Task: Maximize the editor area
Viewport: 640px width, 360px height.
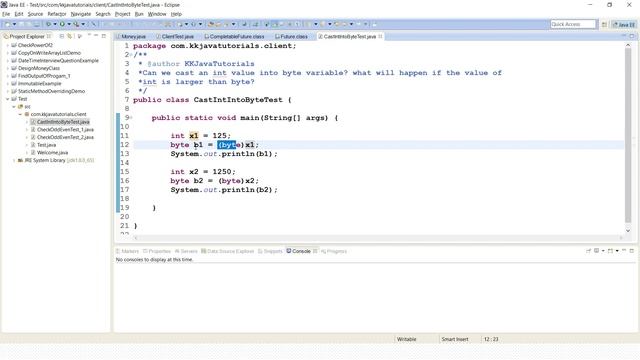Action: click(x=632, y=36)
